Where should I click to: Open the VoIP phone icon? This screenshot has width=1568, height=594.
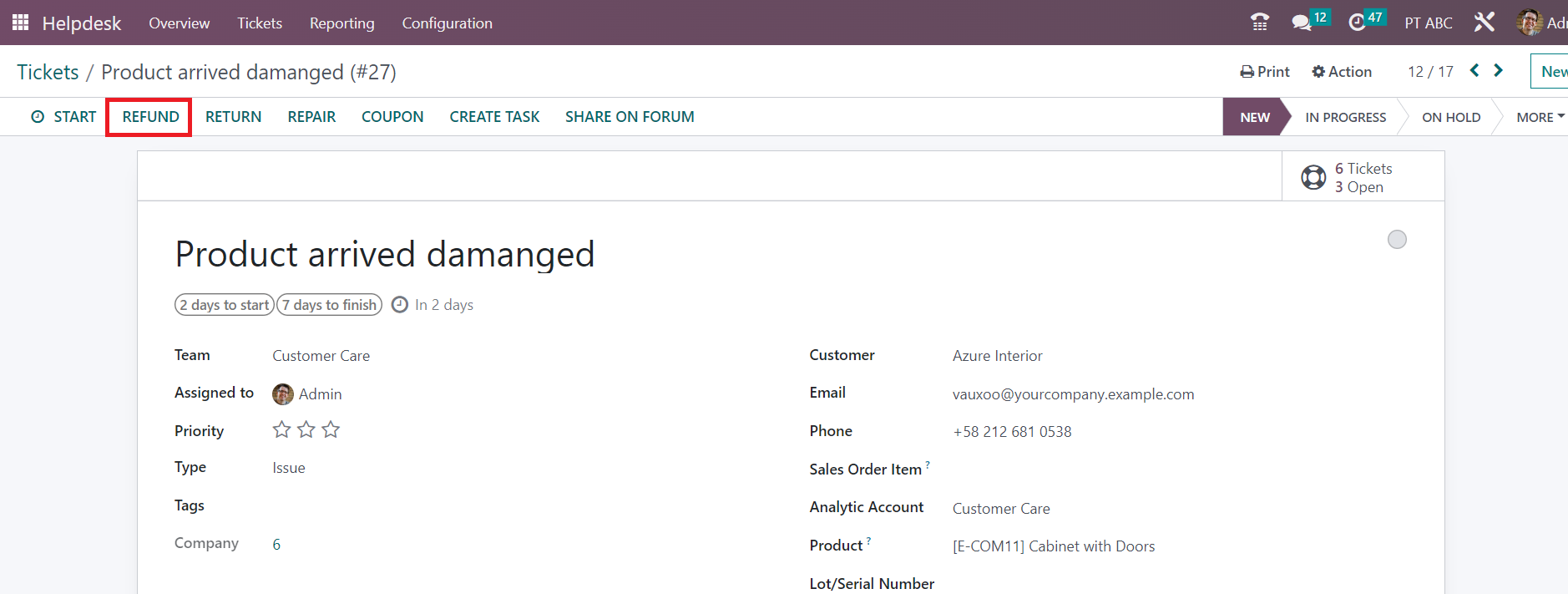click(1260, 23)
